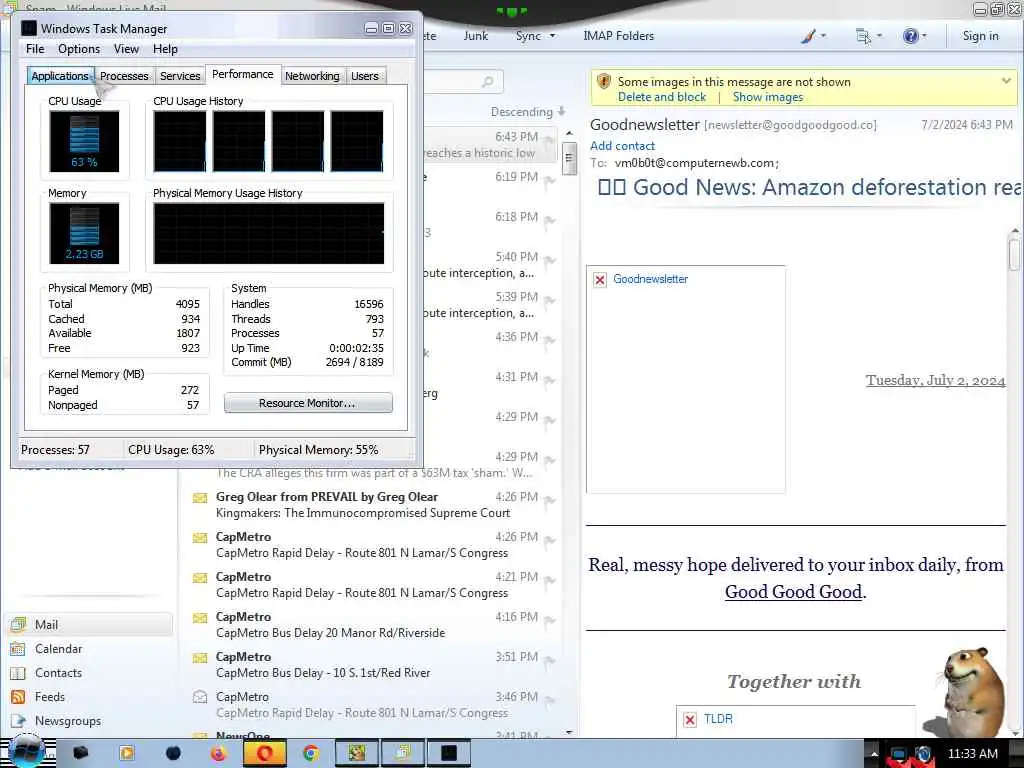Expand the Menus icon dropdown arrow
1024x768 pixels.
point(879,36)
